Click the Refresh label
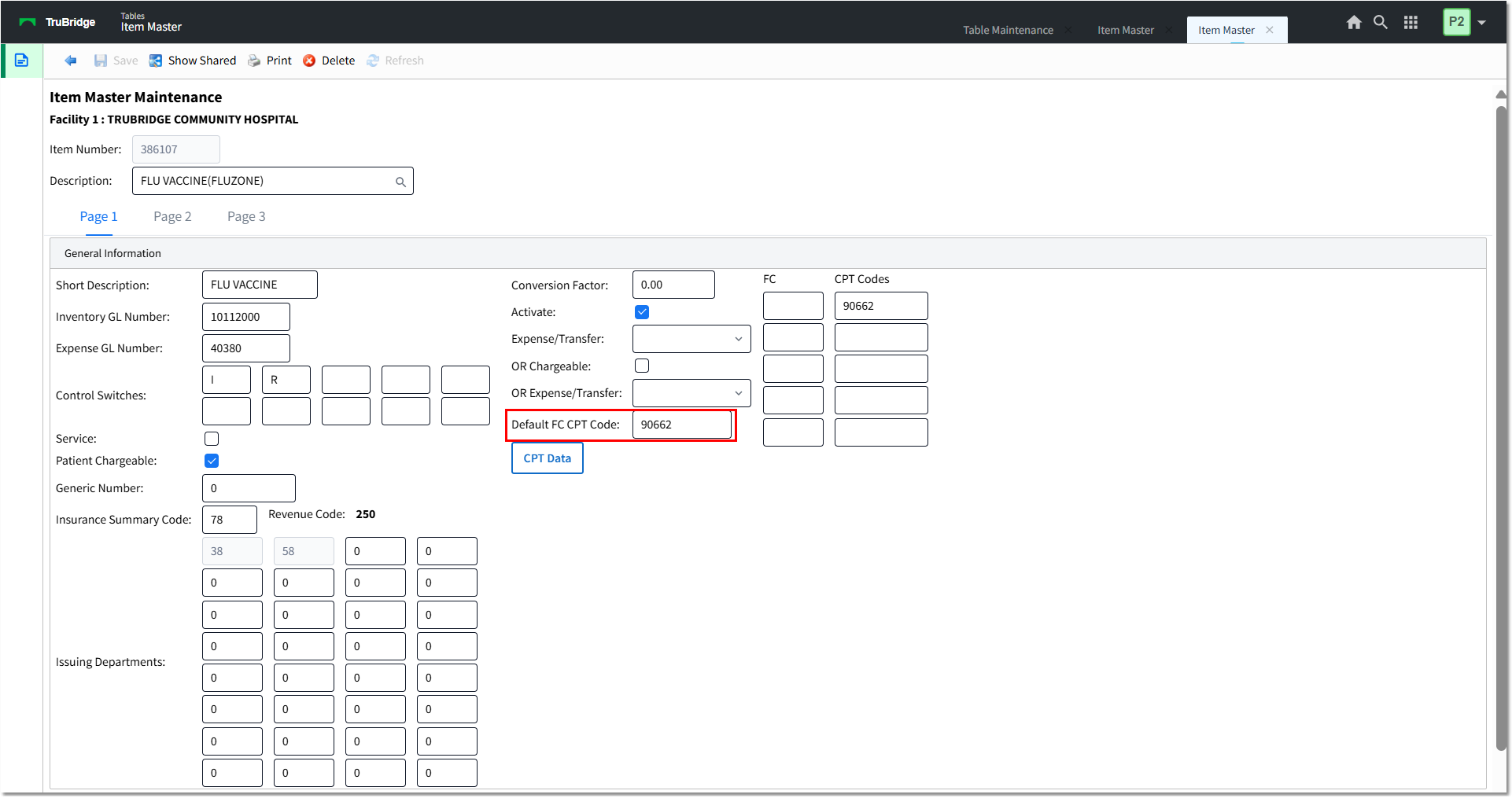Viewport: 1512px width, 798px height. 404,61
